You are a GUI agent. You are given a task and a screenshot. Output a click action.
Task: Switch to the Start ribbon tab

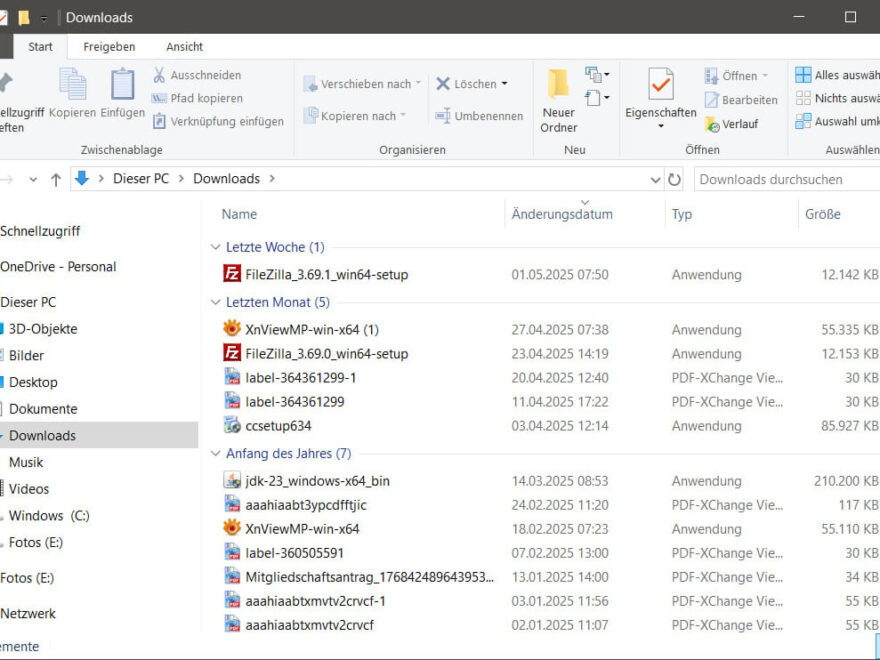coord(40,47)
